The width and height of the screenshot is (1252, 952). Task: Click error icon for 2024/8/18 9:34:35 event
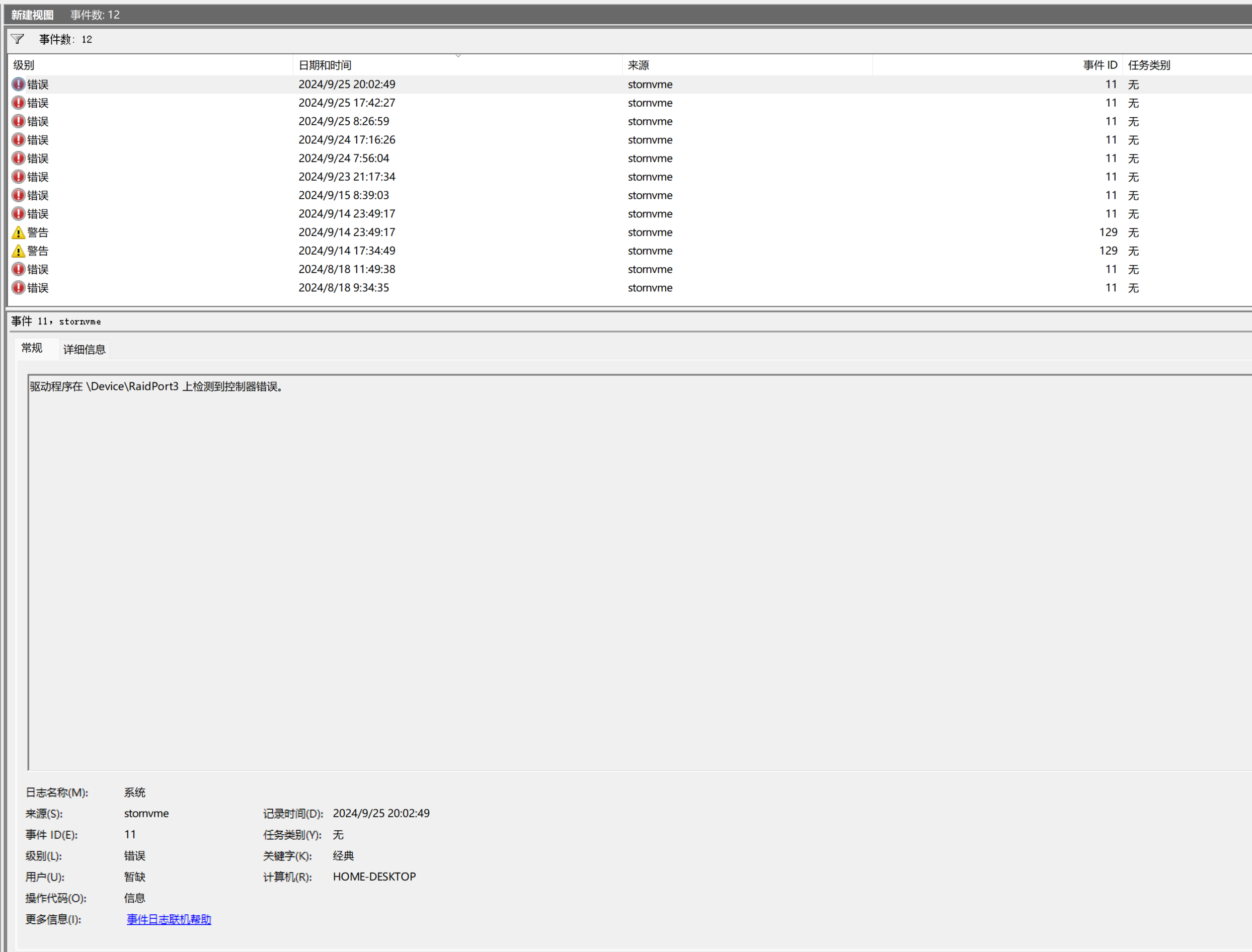(19, 288)
